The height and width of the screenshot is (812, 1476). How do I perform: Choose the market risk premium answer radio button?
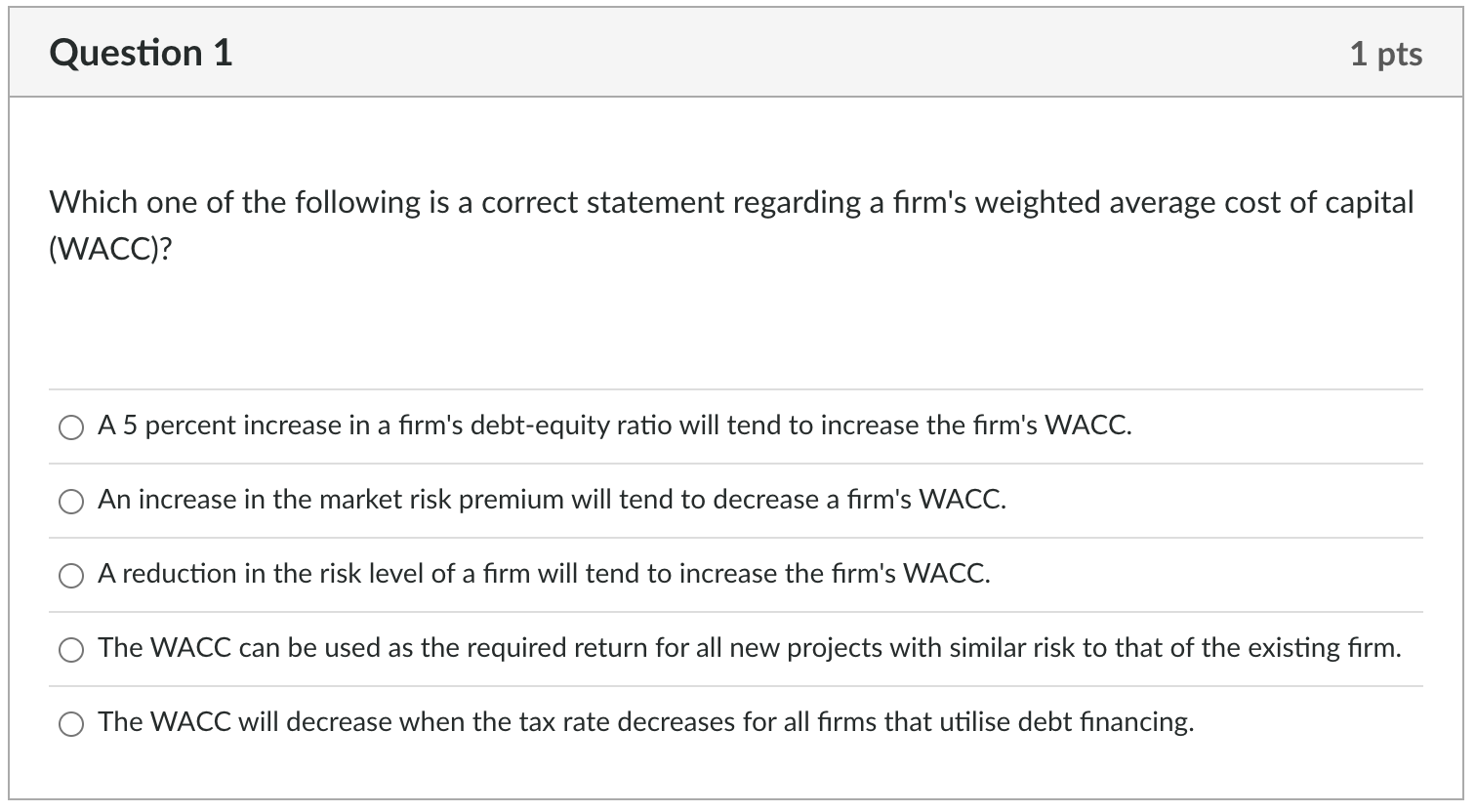coord(71,502)
